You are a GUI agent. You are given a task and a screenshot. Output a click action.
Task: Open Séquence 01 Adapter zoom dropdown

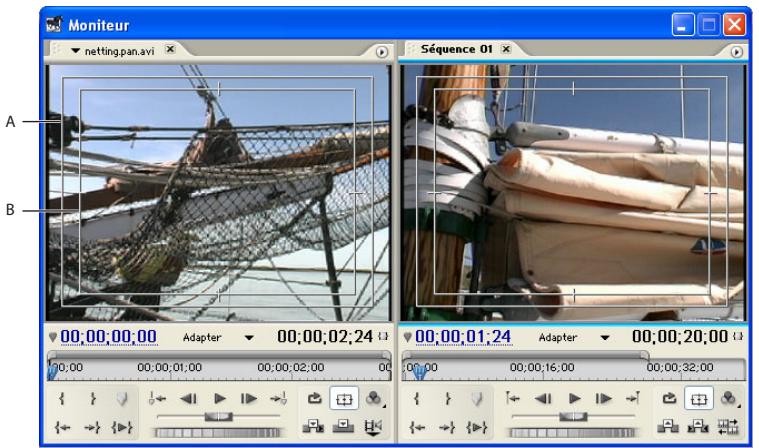pyautogui.click(x=605, y=338)
